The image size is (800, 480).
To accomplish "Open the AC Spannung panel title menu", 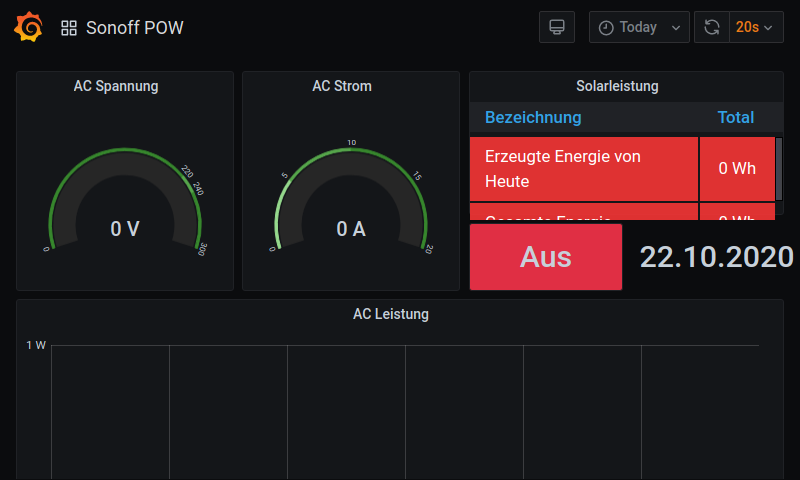I will point(116,86).
